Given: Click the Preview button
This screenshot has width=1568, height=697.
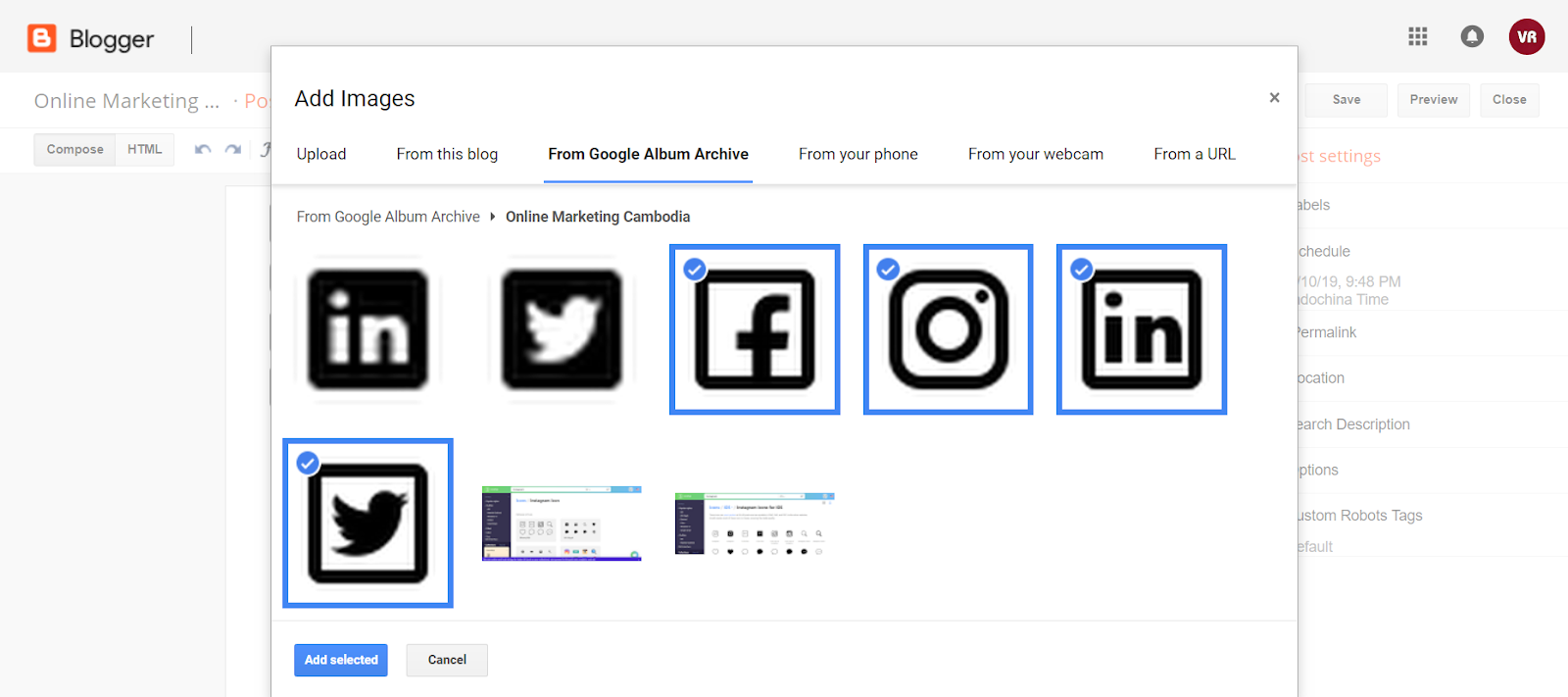Looking at the screenshot, I should [1433, 99].
